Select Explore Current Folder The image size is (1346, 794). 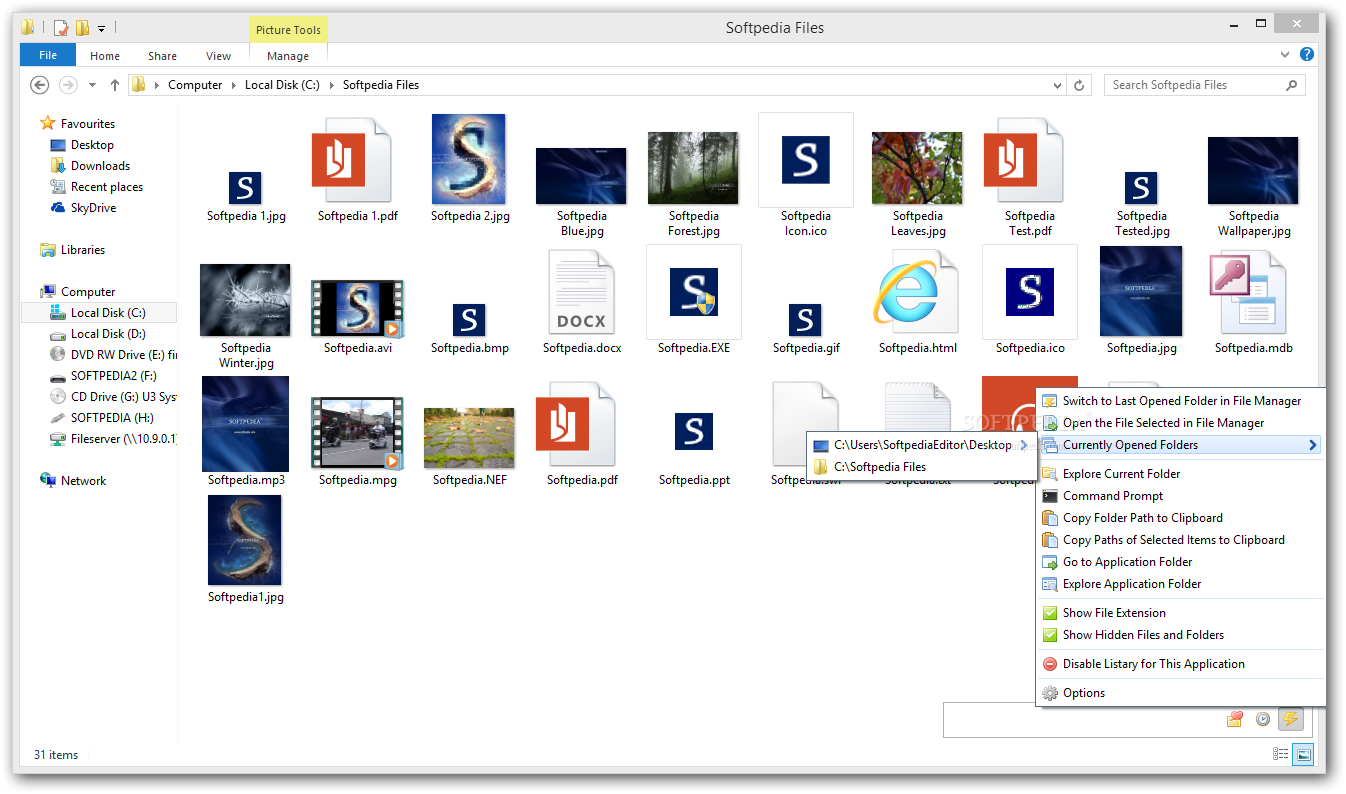(1121, 474)
